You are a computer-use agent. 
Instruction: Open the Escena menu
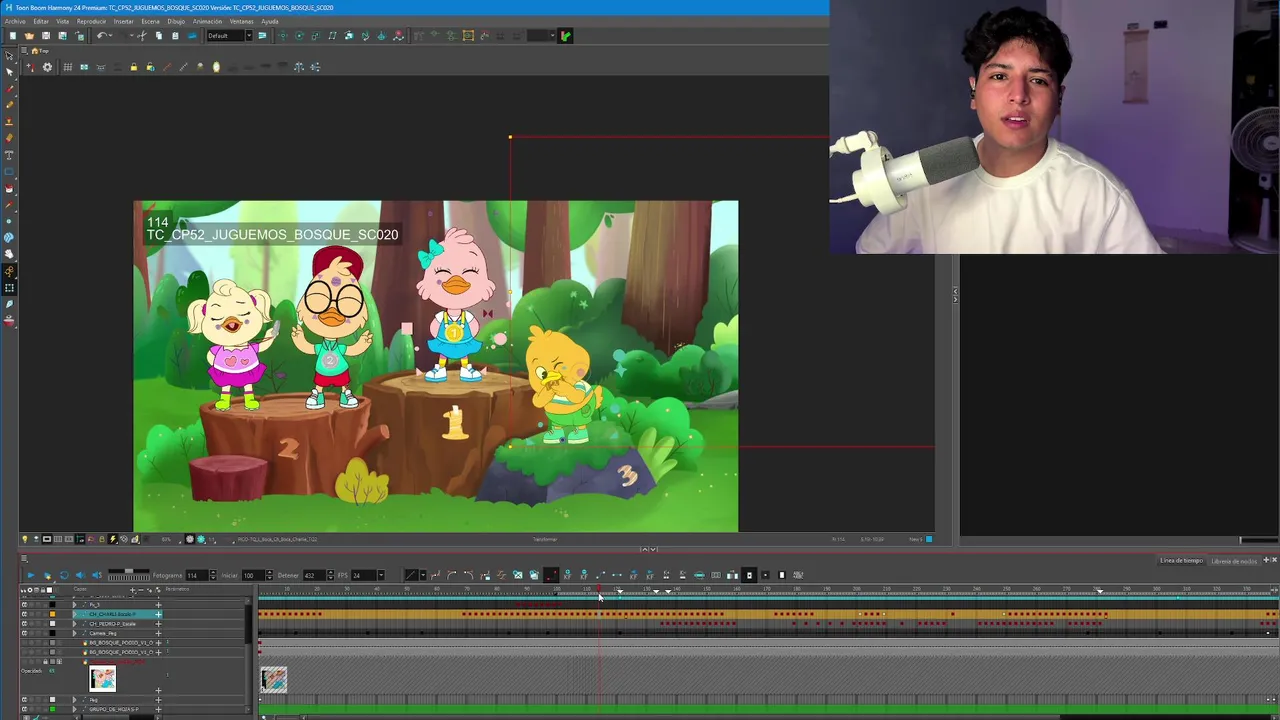[150, 21]
